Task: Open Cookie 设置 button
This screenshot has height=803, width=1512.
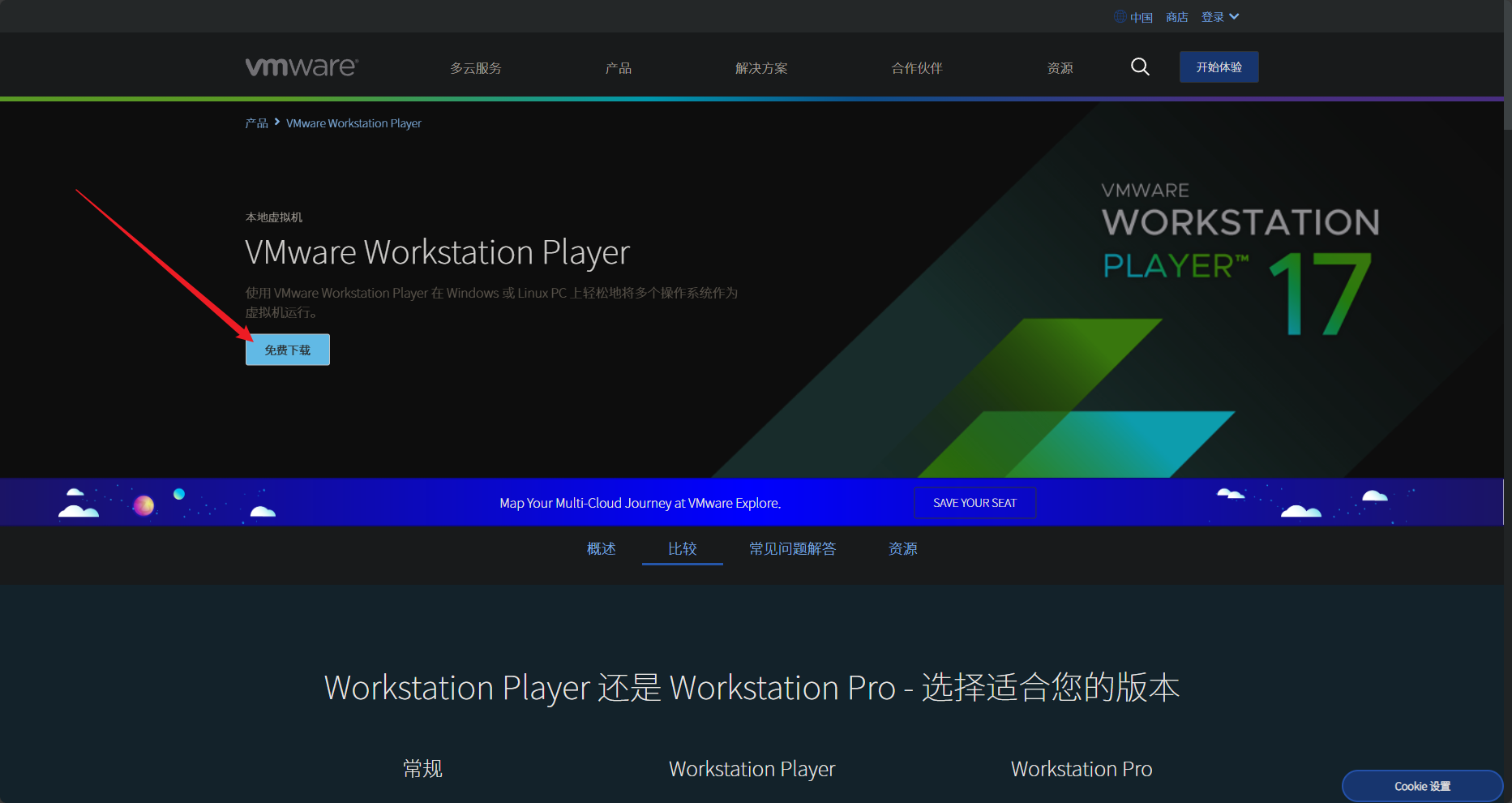Action: tap(1422, 786)
